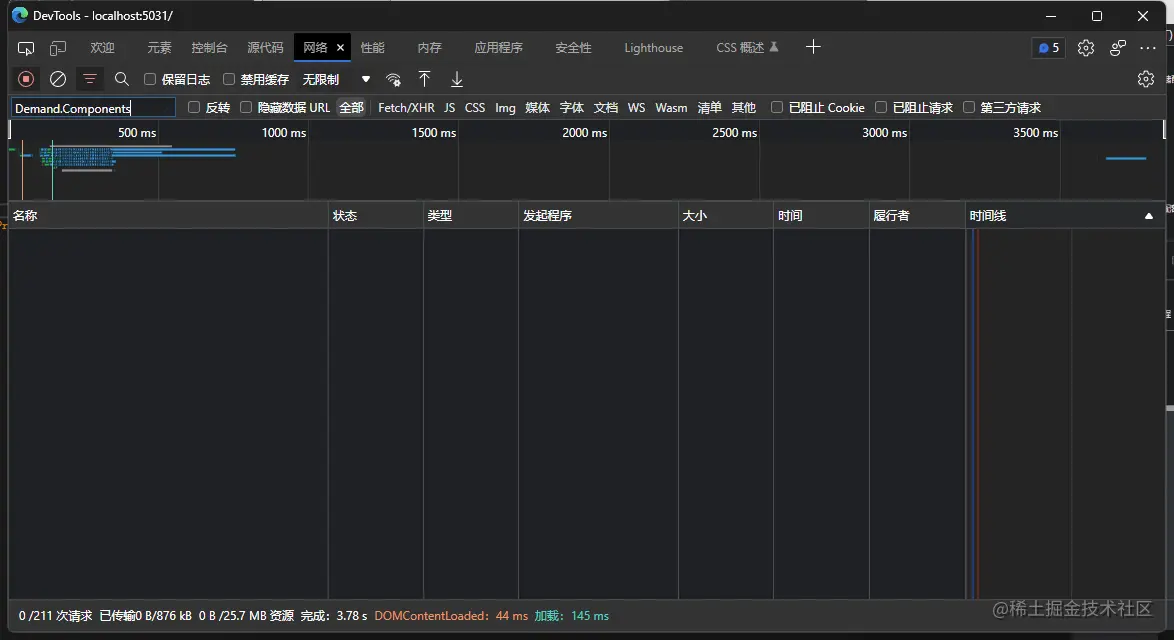
Task: Export HAR file with download arrow
Action: pyautogui.click(x=457, y=79)
